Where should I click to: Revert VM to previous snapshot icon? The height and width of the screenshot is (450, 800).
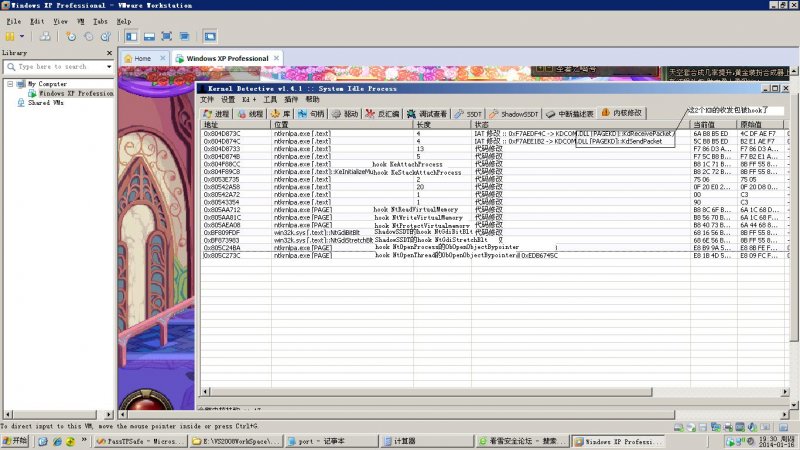point(89,36)
